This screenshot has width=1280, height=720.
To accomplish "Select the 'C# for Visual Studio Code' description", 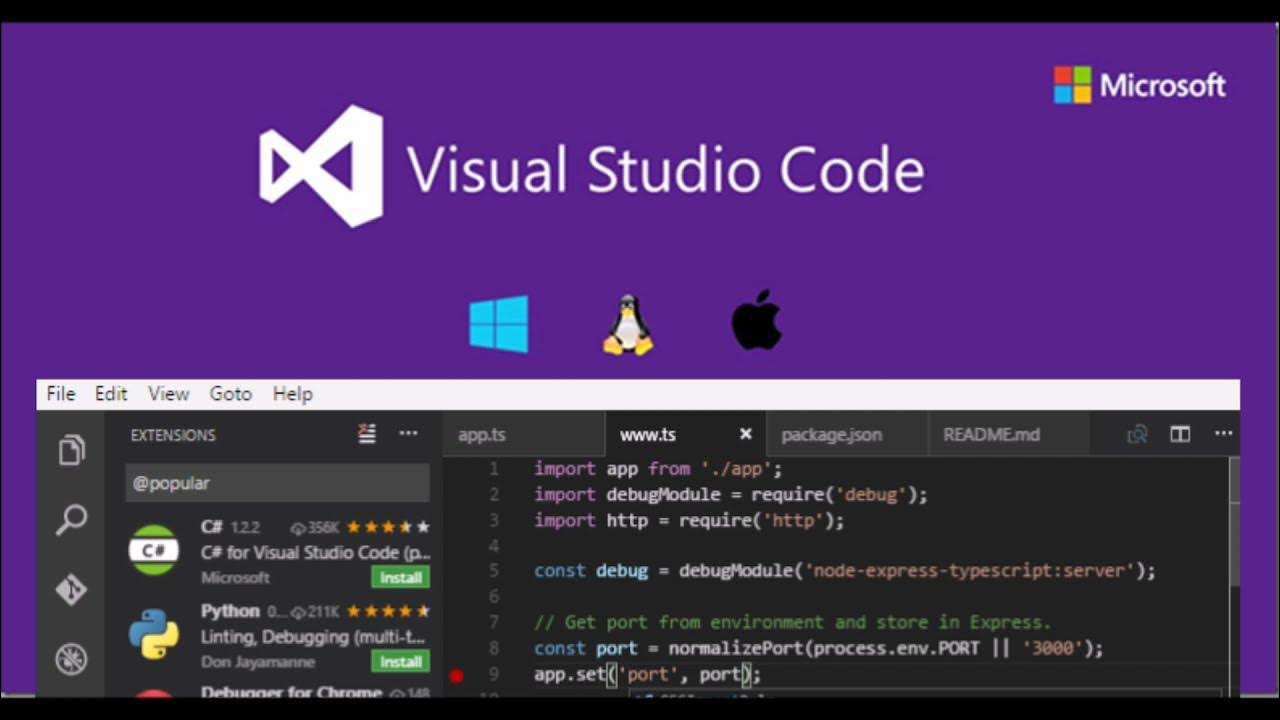I will [x=315, y=552].
